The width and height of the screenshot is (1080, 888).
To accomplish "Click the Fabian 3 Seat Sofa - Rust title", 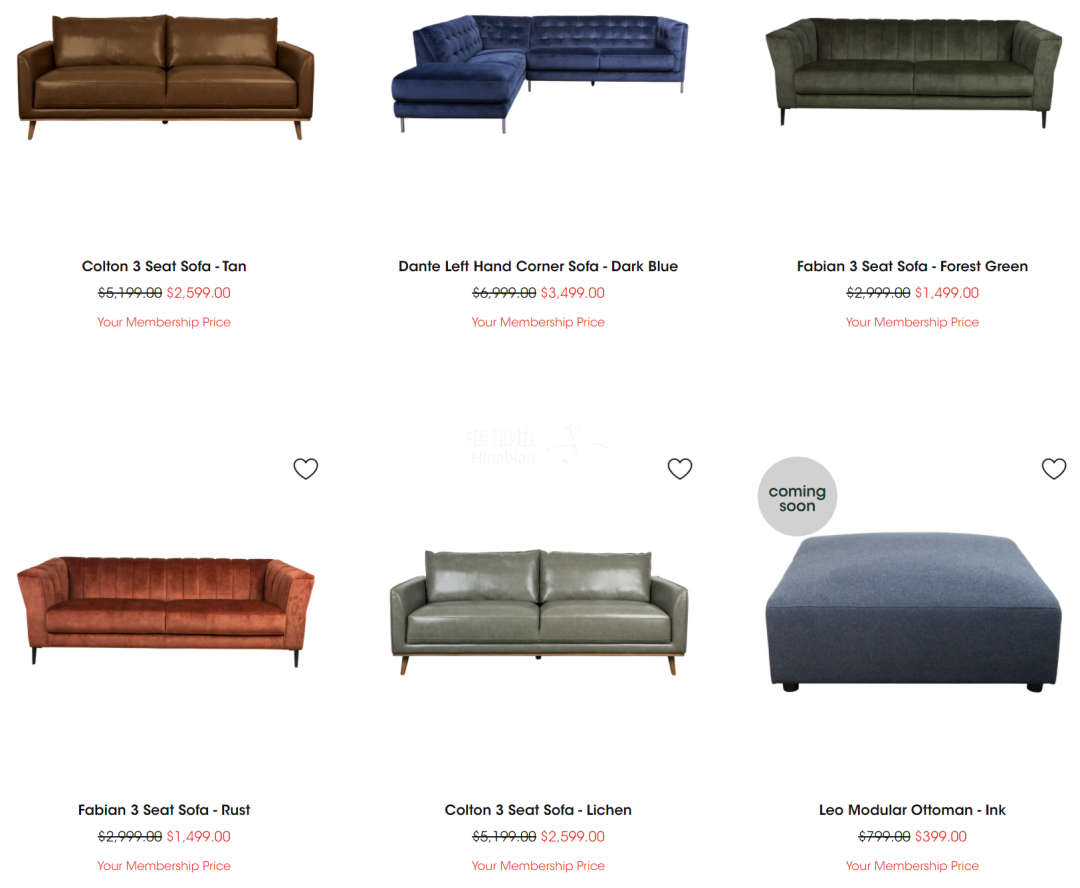I will [164, 810].
